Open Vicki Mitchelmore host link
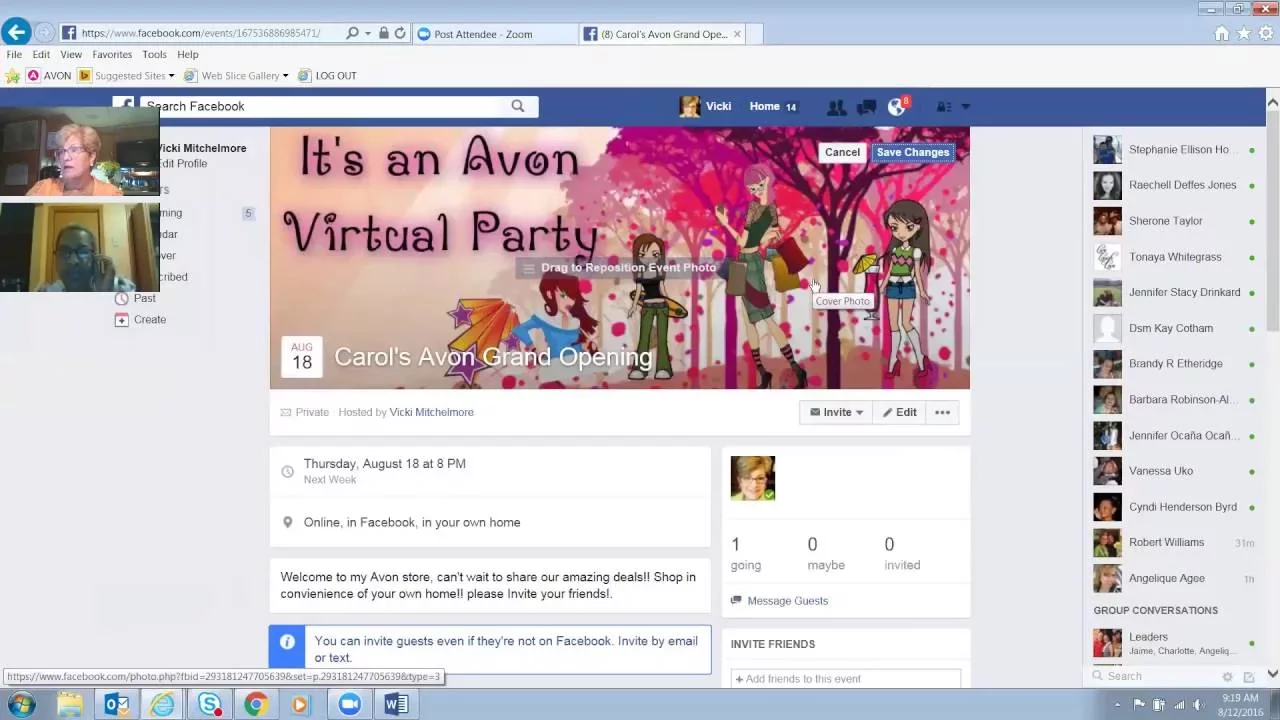The width and height of the screenshot is (1280, 720). tap(432, 412)
